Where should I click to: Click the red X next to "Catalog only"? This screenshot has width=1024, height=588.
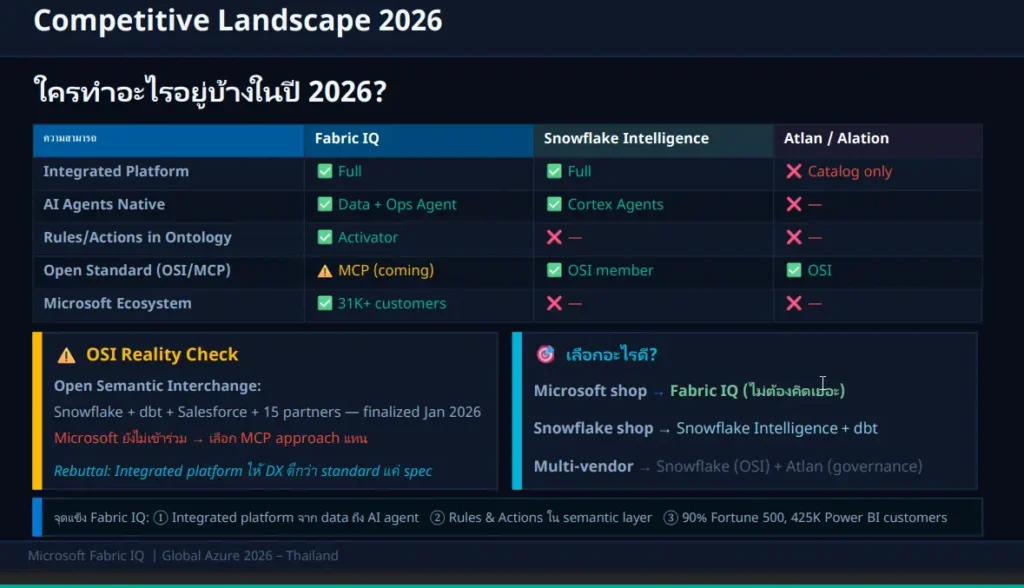pos(794,172)
